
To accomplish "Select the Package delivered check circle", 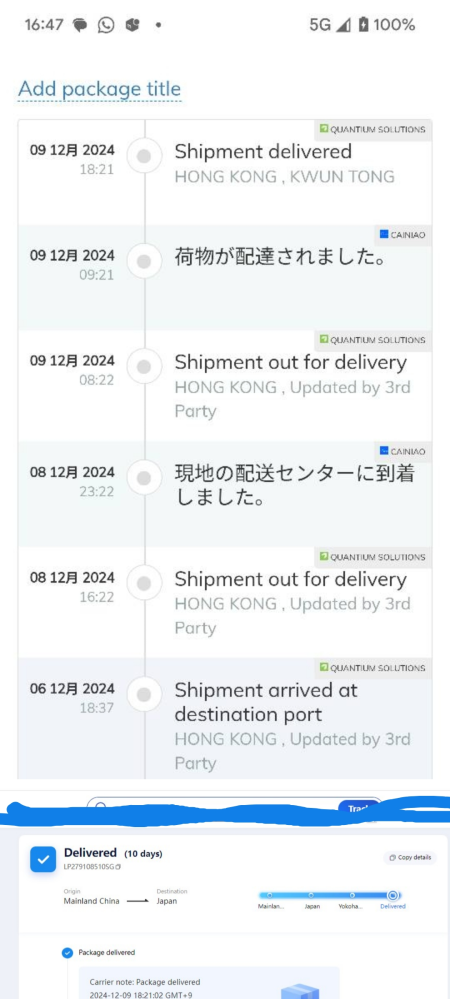I will (67, 952).
